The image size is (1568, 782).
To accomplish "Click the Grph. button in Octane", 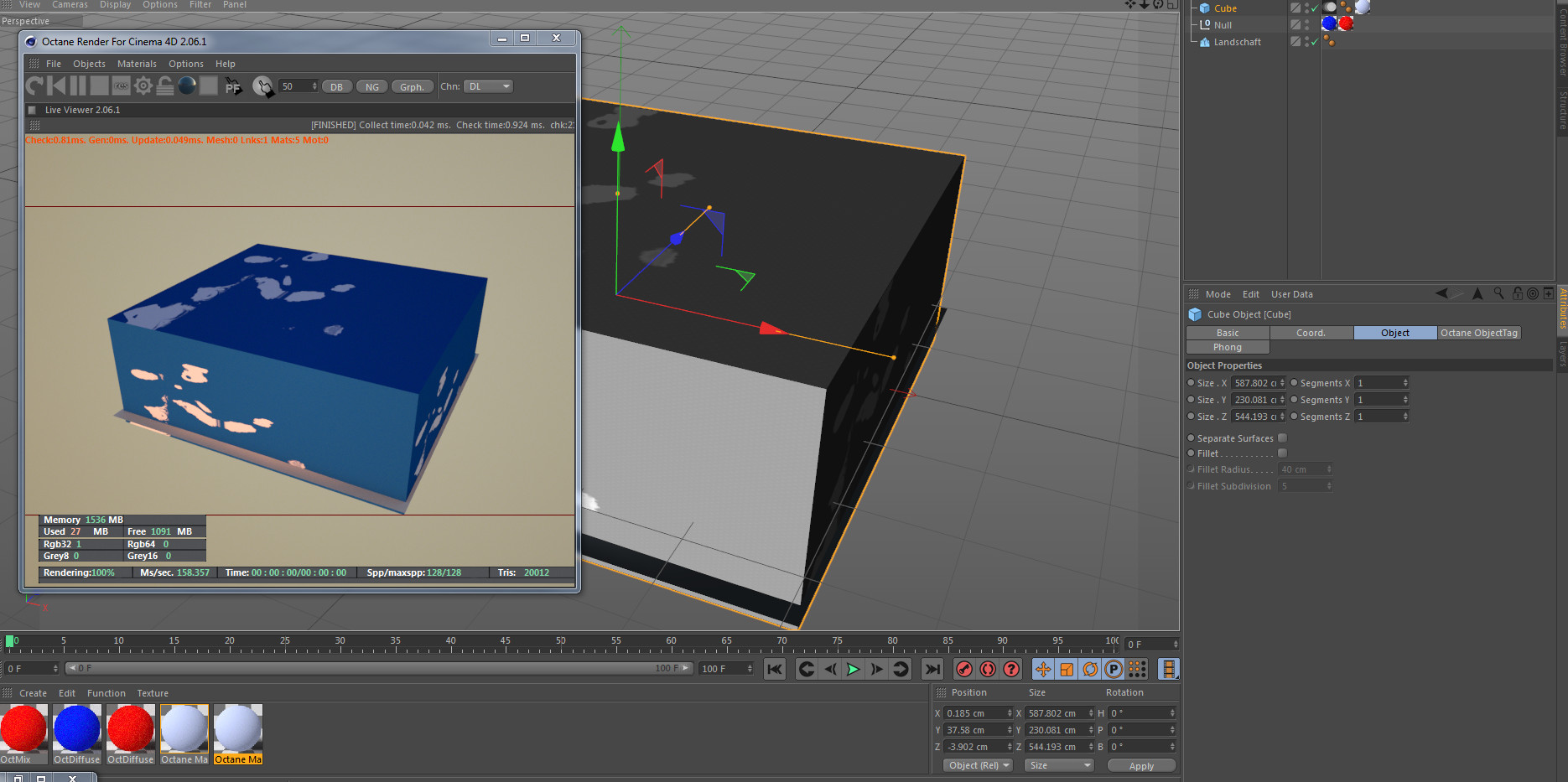I will 412,86.
